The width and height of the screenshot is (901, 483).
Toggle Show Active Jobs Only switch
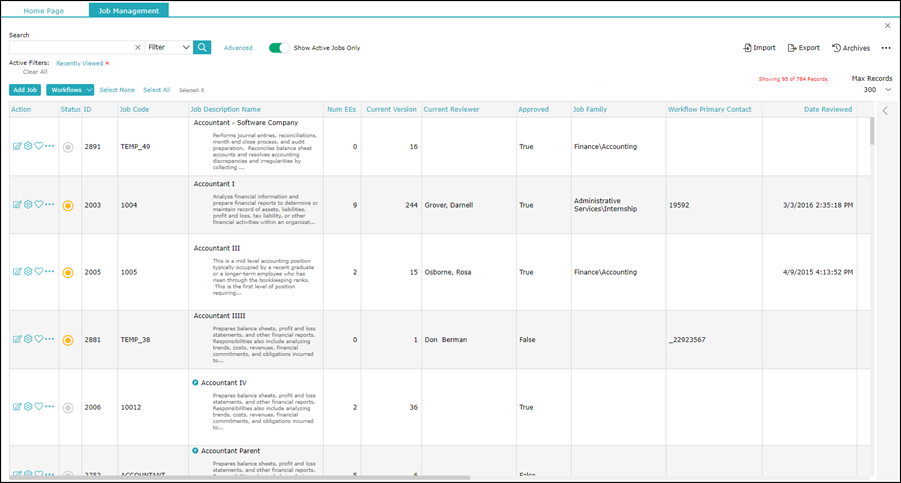click(x=279, y=47)
